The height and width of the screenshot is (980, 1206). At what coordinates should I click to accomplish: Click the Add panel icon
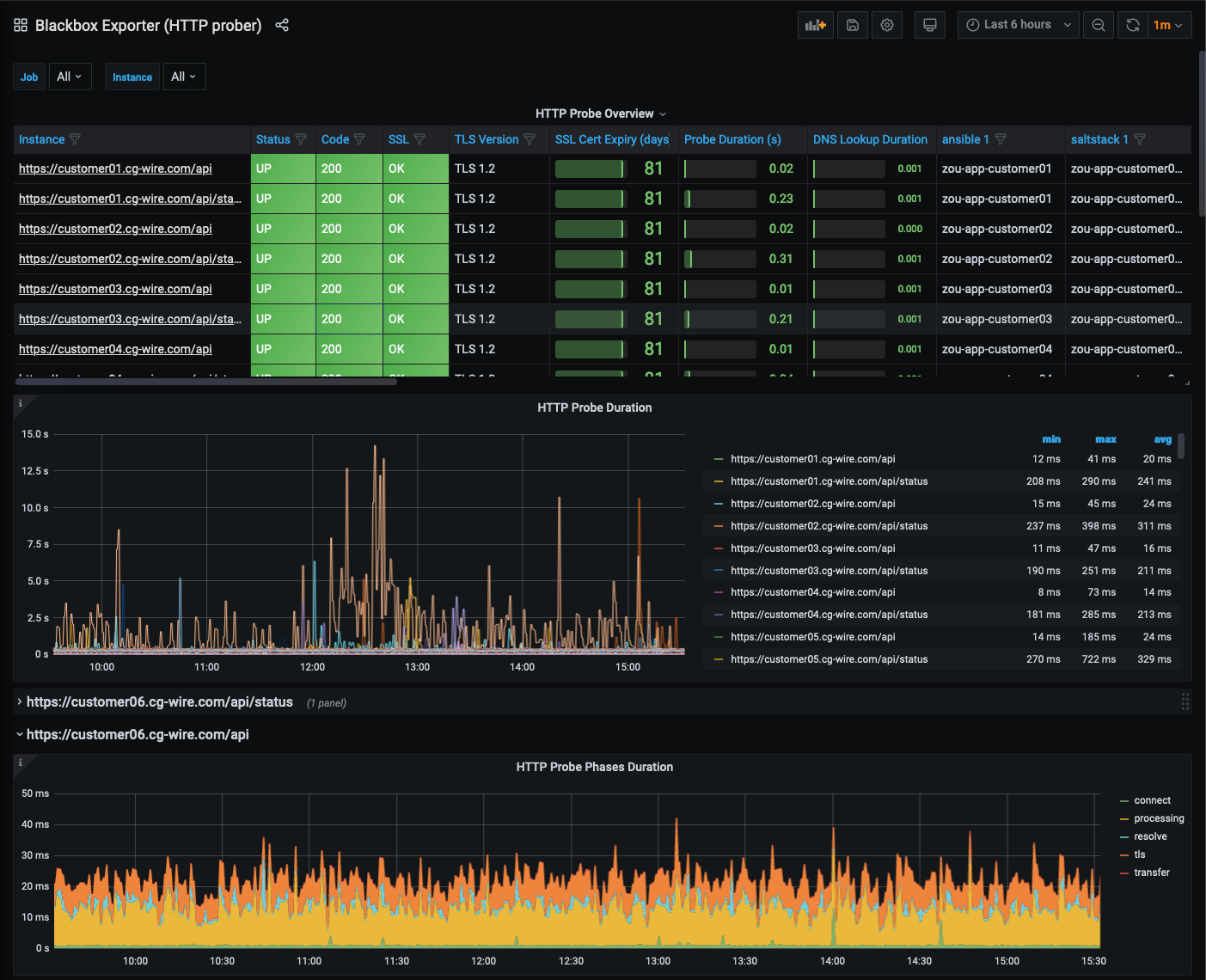815,25
